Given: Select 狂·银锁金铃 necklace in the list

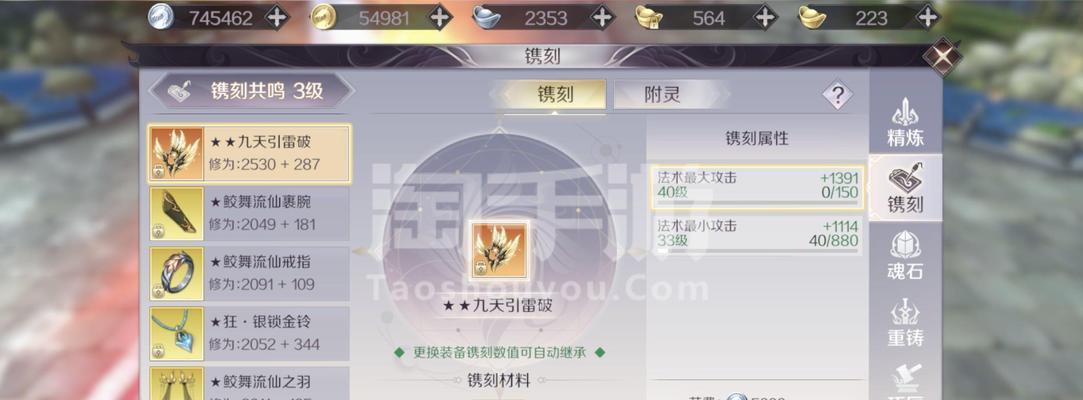Looking at the screenshot, I should click(x=249, y=333).
